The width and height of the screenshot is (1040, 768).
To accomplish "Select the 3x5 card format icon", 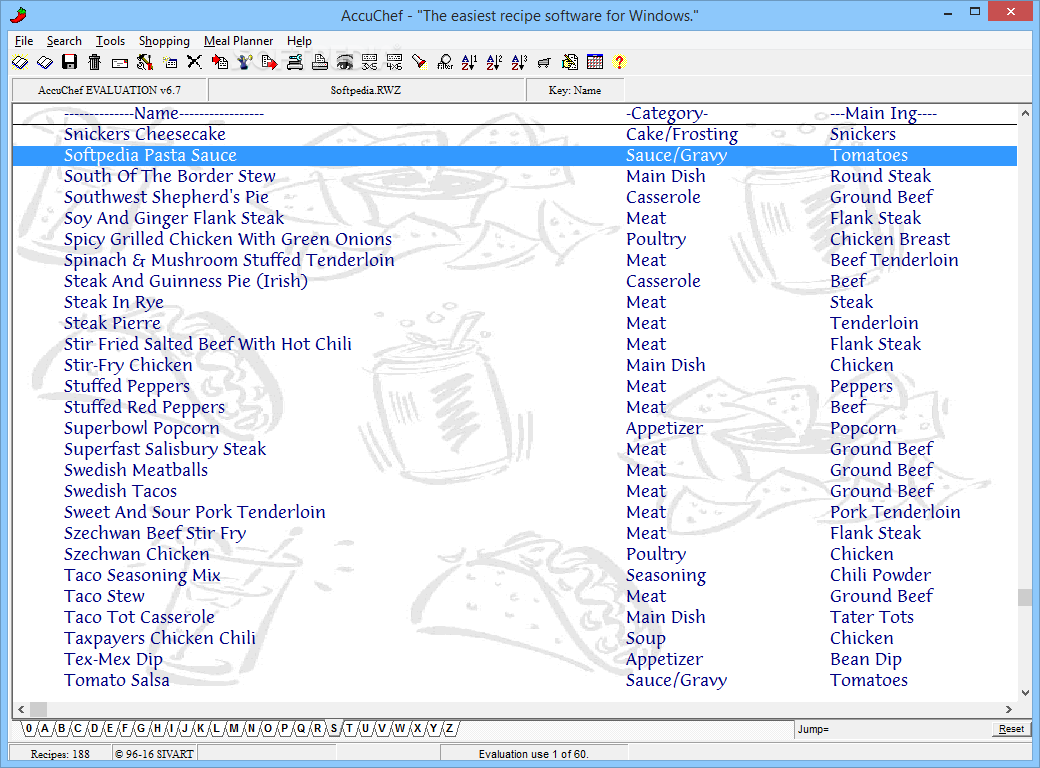I will point(369,62).
